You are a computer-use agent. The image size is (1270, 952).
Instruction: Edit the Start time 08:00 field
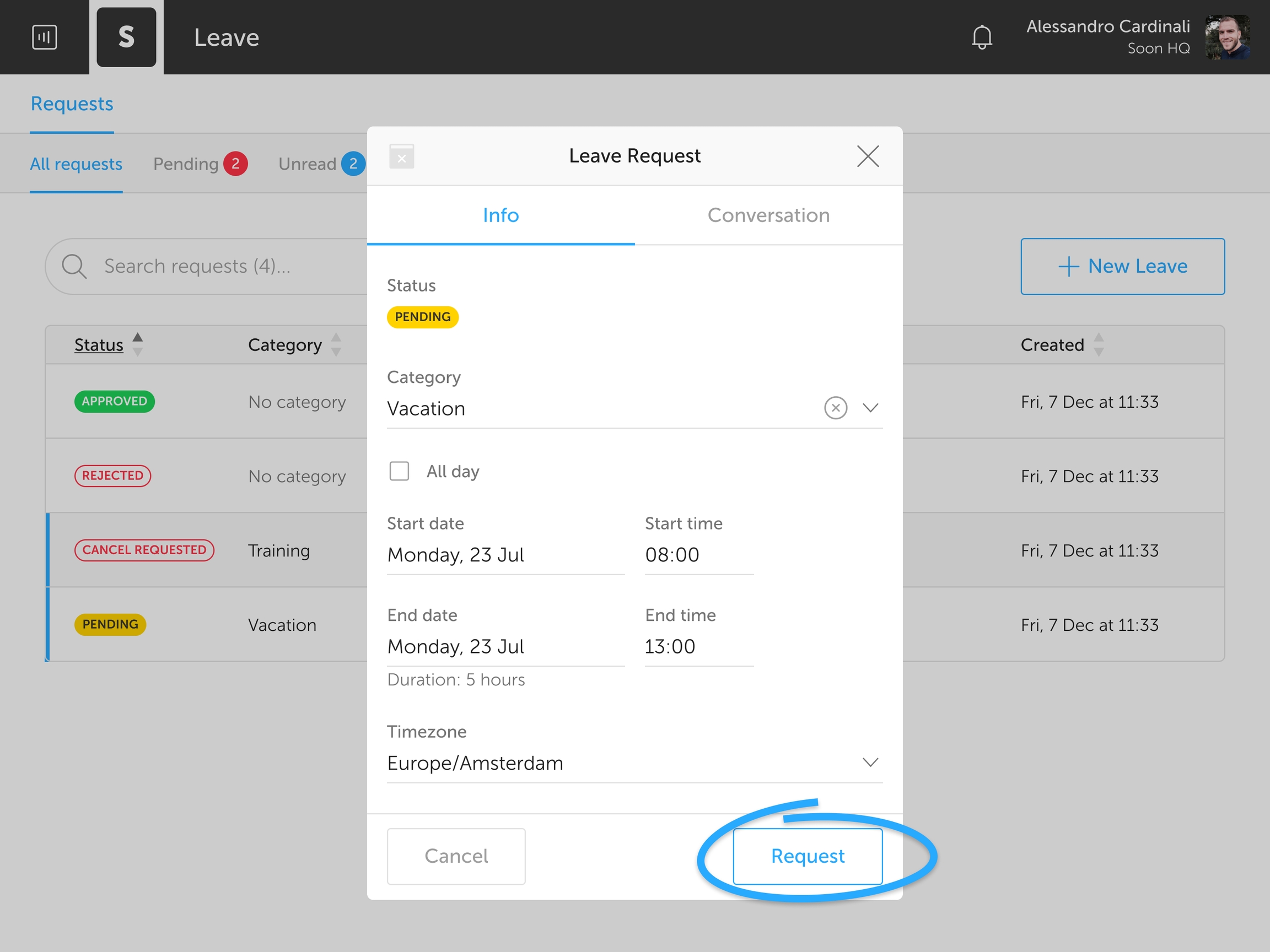(698, 555)
